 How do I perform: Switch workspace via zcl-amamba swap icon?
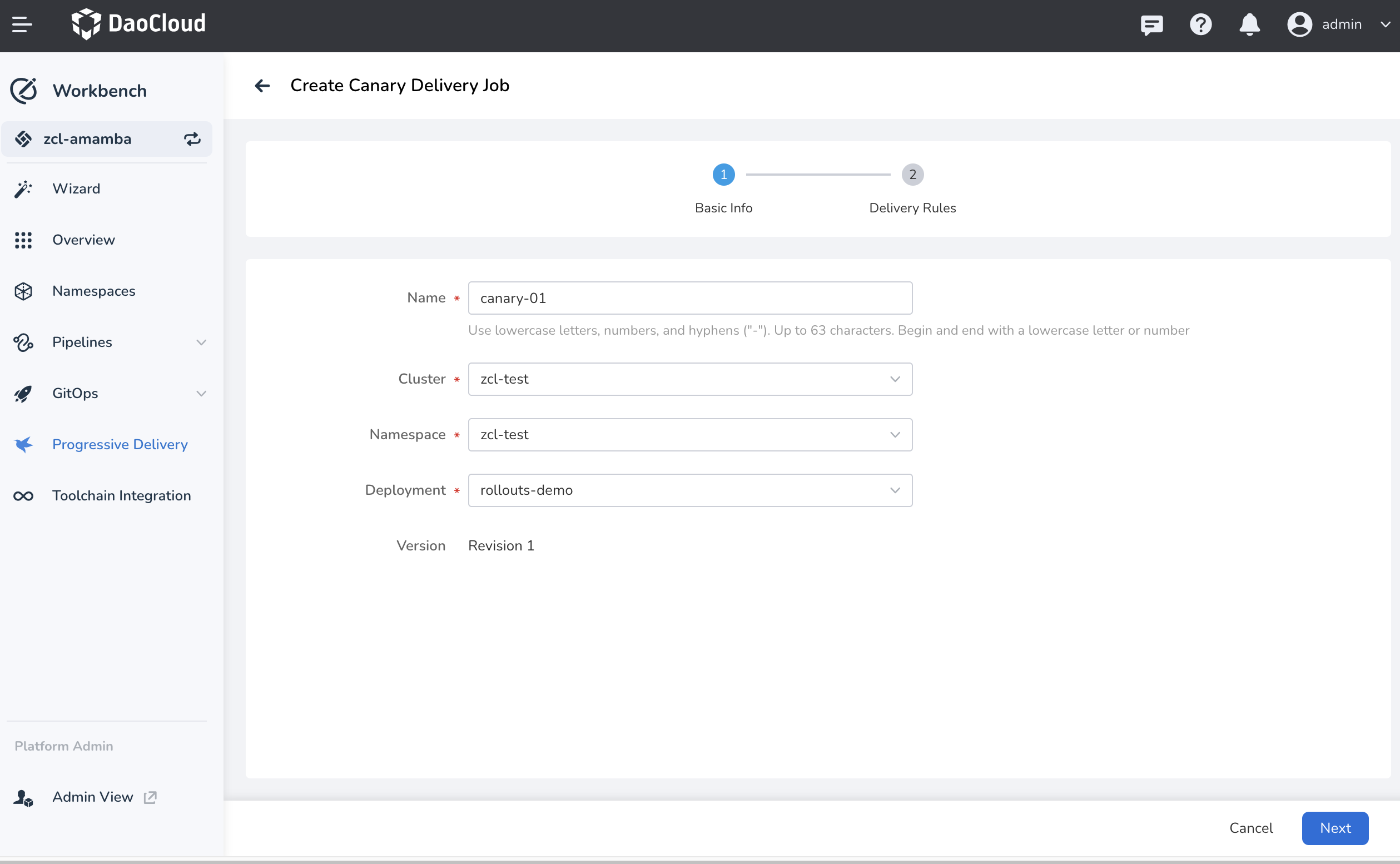(x=192, y=139)
